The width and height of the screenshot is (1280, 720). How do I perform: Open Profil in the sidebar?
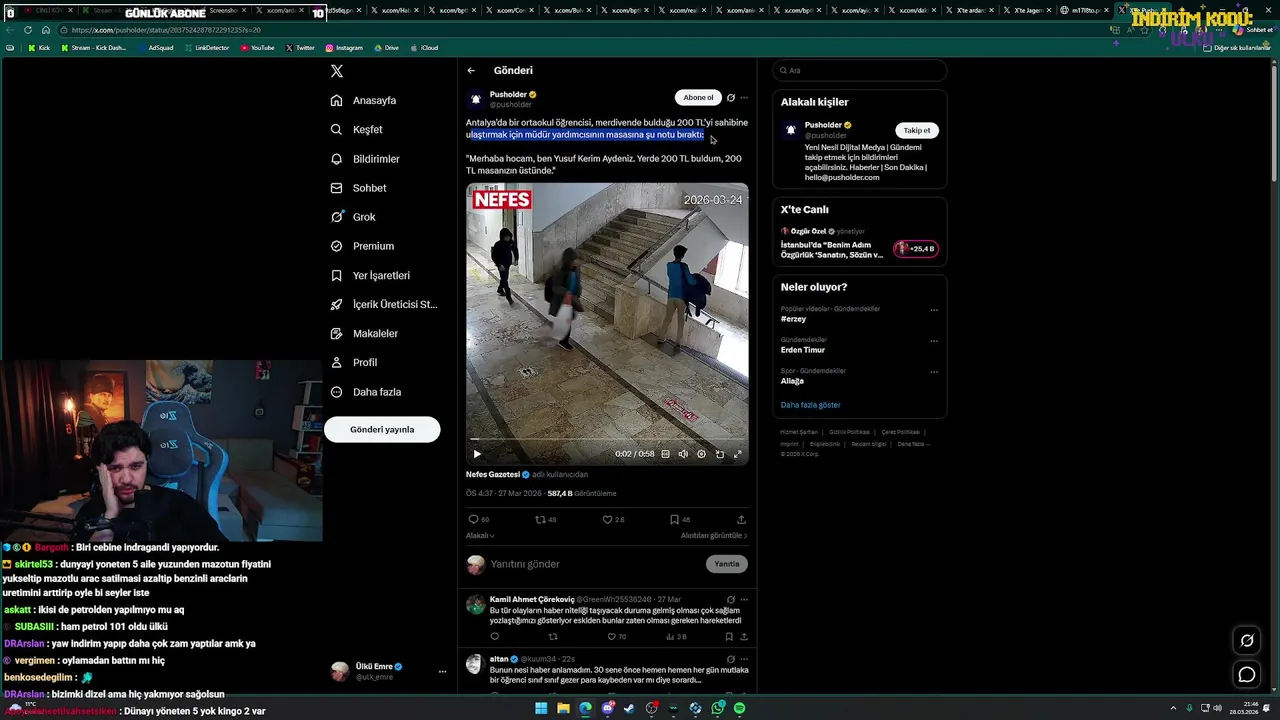[354, 362]
